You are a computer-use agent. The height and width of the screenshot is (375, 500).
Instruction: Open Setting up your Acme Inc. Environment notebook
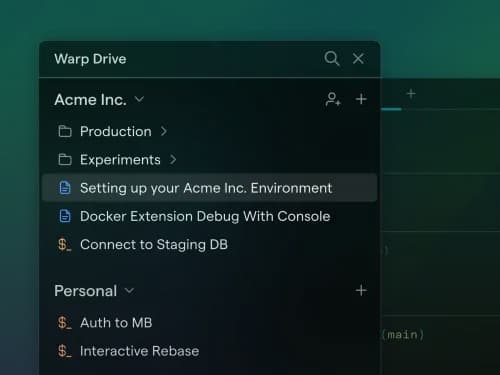coord(210,188)
